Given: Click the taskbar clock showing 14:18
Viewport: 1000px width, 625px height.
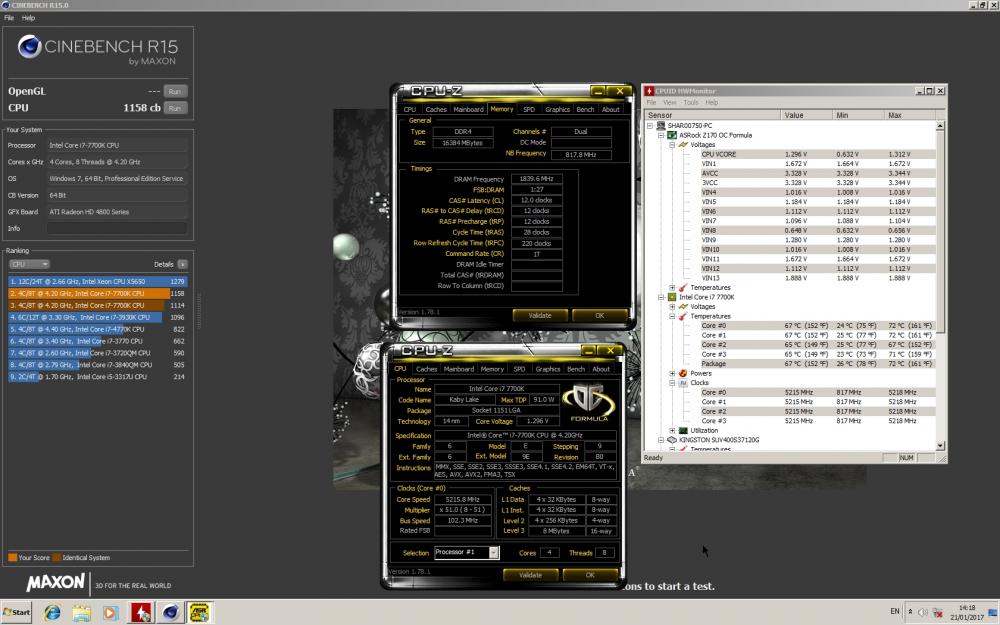Looking at the screenshot, I should (967, 608).
